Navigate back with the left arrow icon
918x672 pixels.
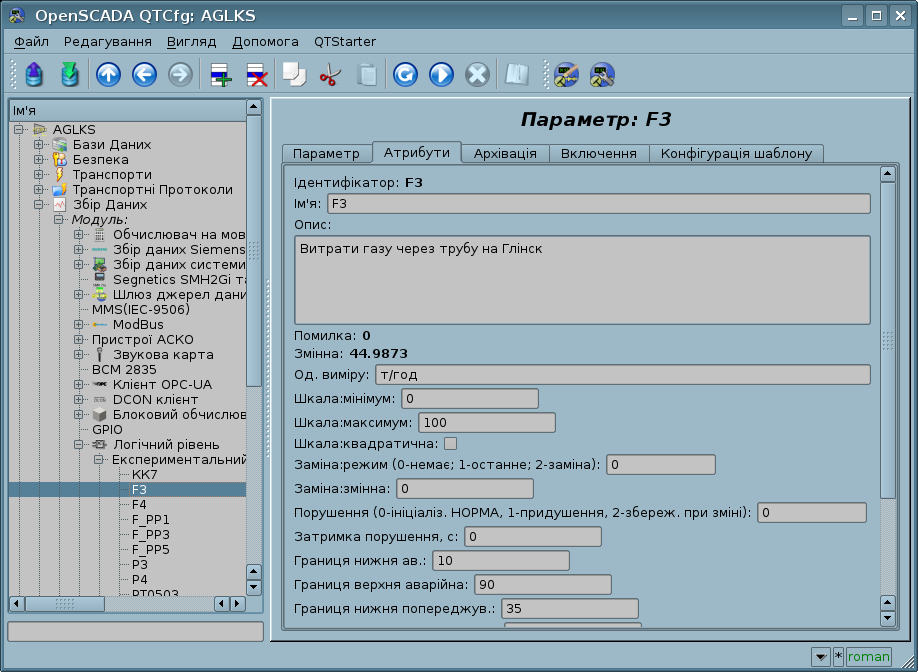144,74
